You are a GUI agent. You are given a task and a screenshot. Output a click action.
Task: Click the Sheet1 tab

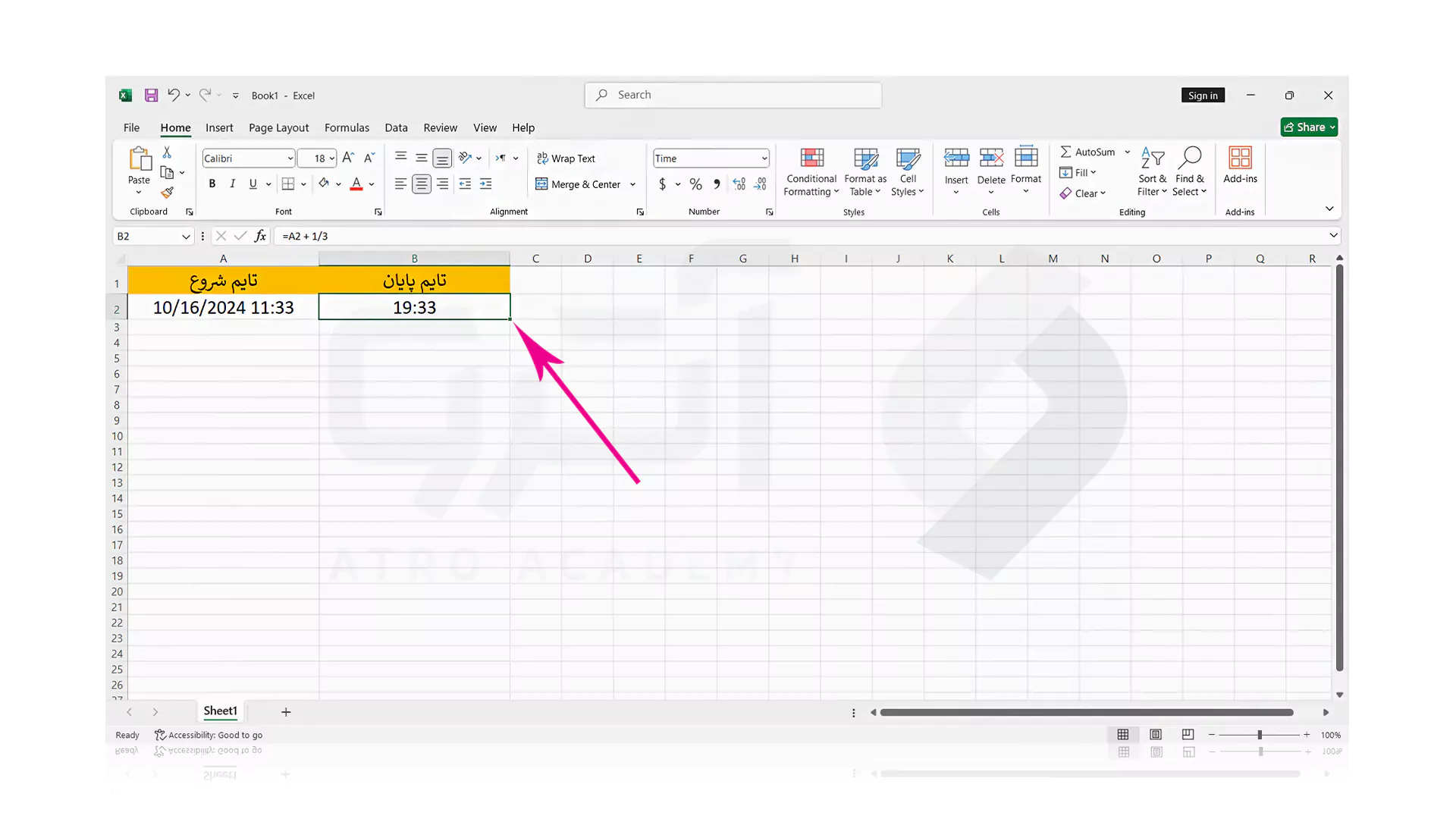pos(220,711)
